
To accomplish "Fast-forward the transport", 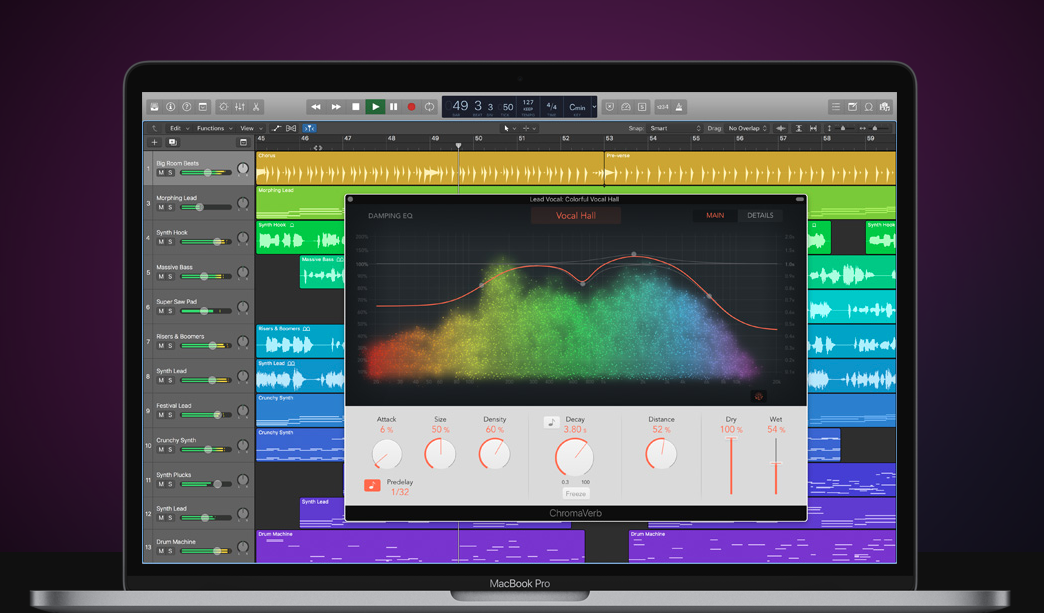I will (336, 106).
